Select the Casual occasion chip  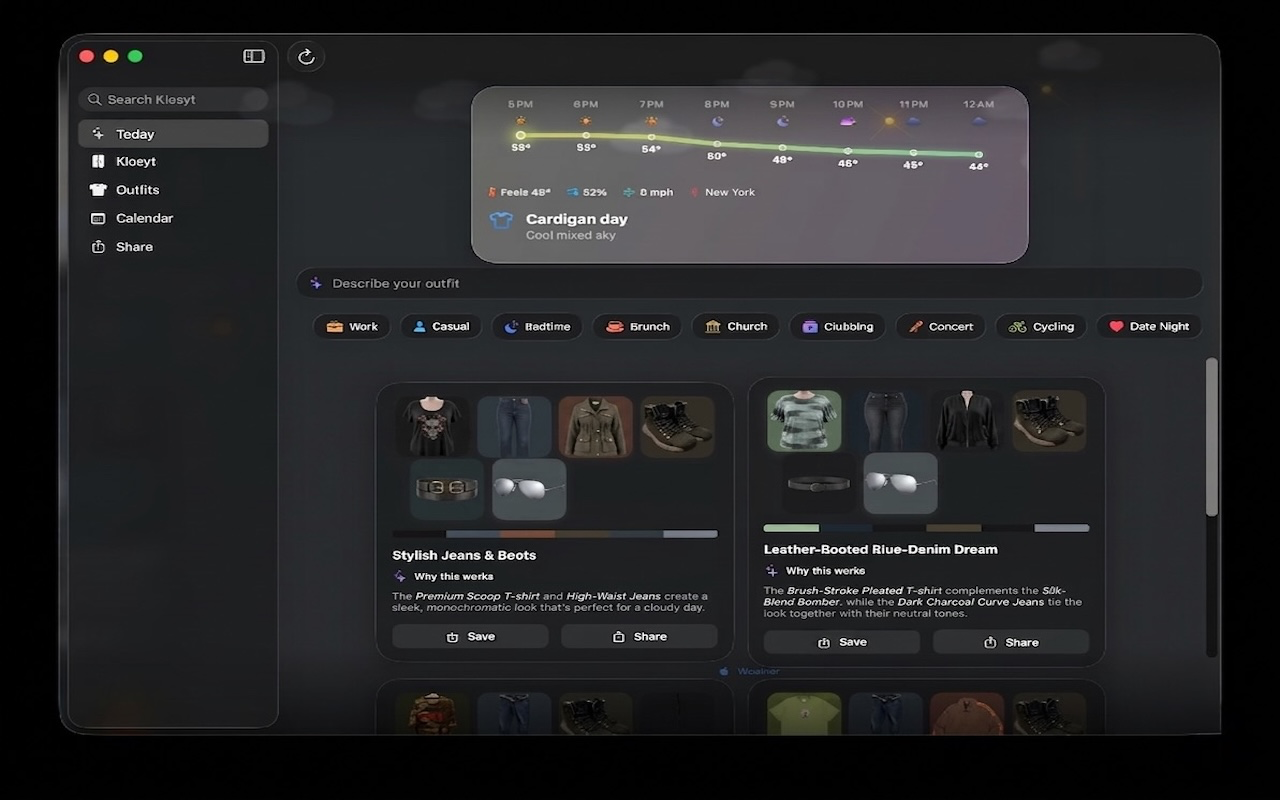[441, 326]
